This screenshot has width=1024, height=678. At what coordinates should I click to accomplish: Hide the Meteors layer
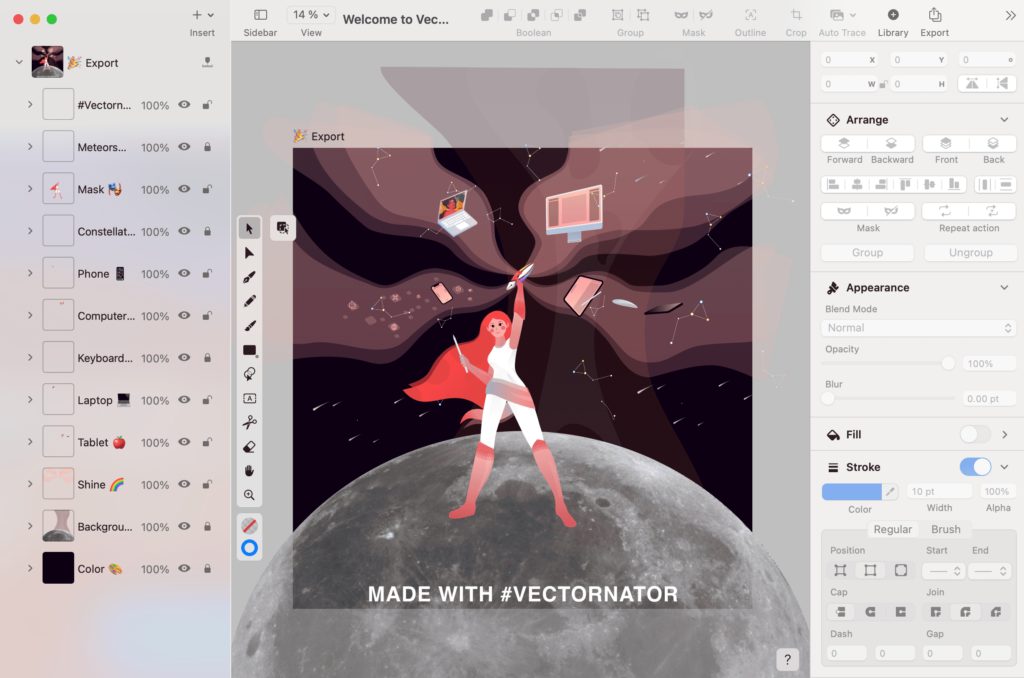[x=185, y=147]
